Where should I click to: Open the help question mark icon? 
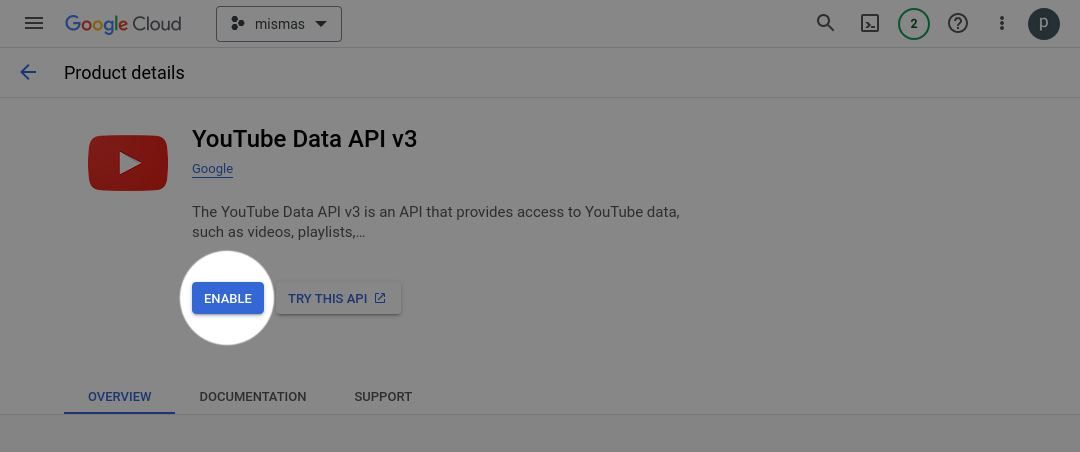tap(958, 24)
